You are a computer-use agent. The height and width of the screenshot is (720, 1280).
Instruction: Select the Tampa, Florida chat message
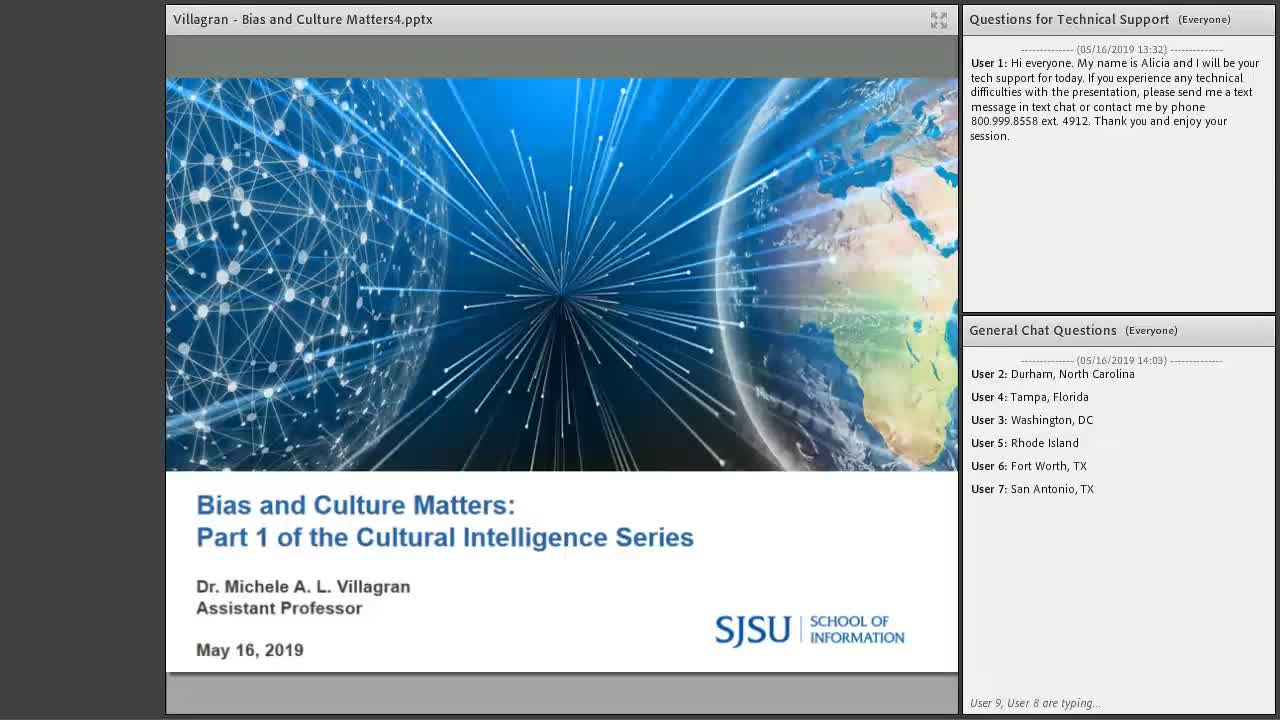pyautogui.click(x=1030, y=397)
